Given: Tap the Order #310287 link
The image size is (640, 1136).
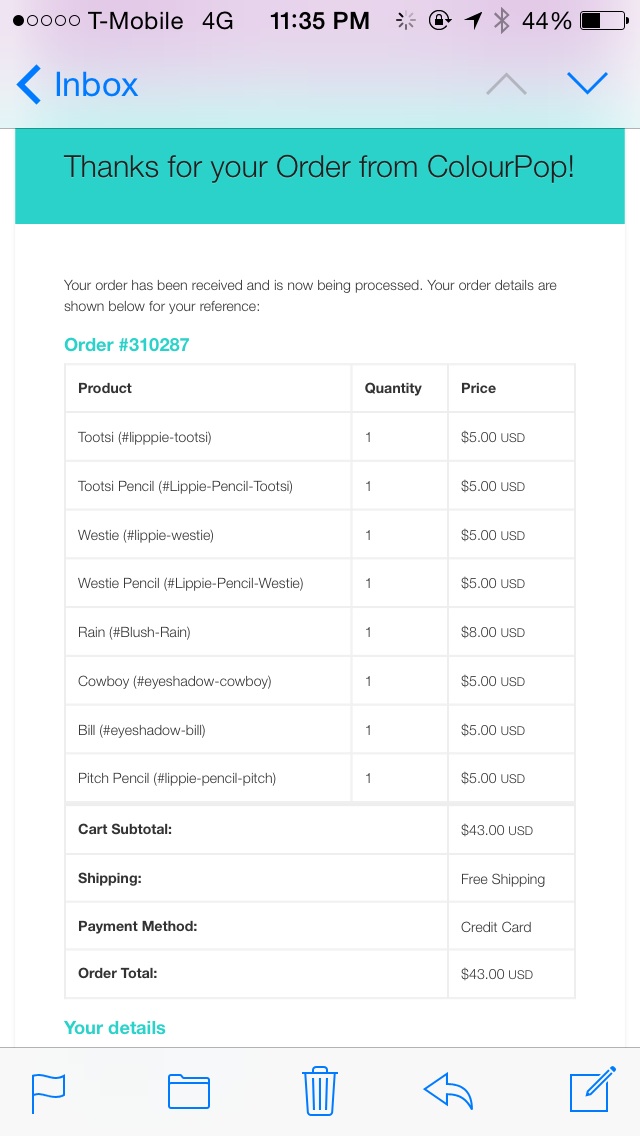Looking at the screenshot, I should [x=127, y=345].
